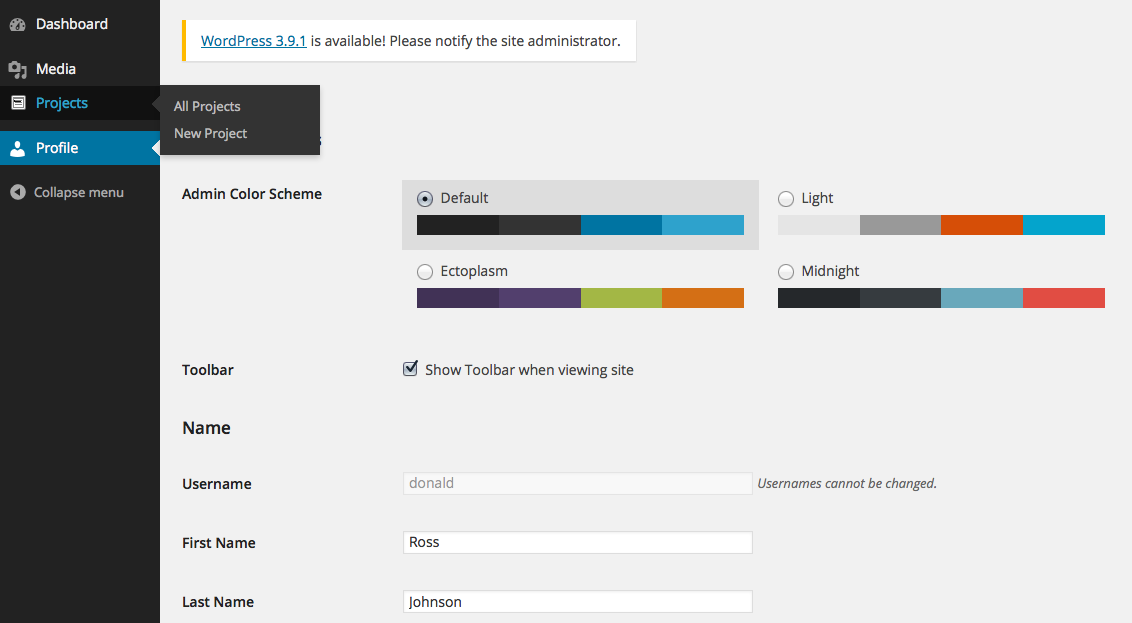The width and height of the screenshot is (1132, 623).
Task: Pick the Ectoplasm color scheme
Action: (x=425, y=271)
